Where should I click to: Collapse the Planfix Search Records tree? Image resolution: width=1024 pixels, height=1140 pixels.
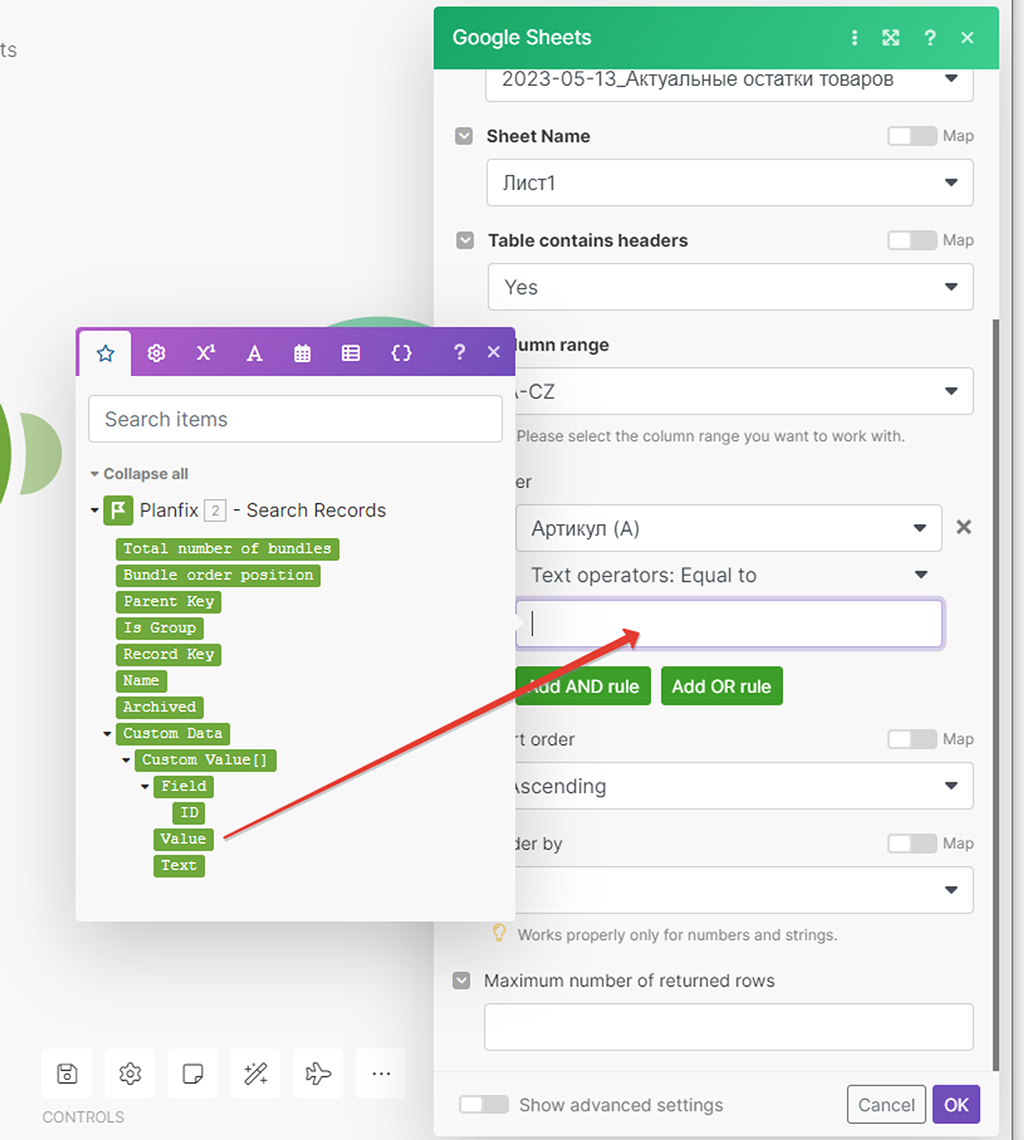click(95, 510)
